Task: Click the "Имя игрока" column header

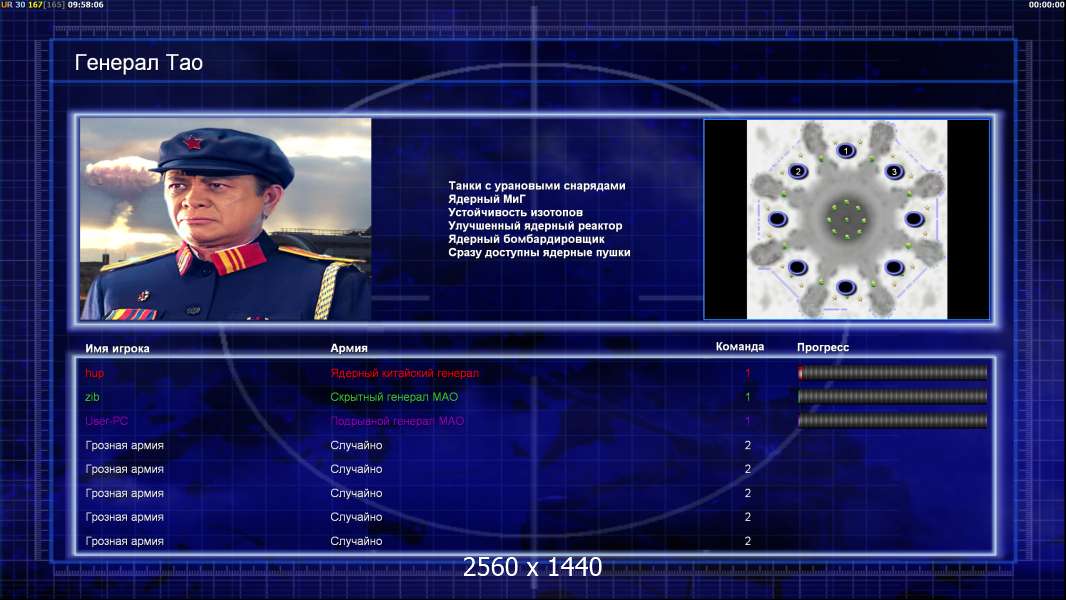Action: (x=117, y=348)
